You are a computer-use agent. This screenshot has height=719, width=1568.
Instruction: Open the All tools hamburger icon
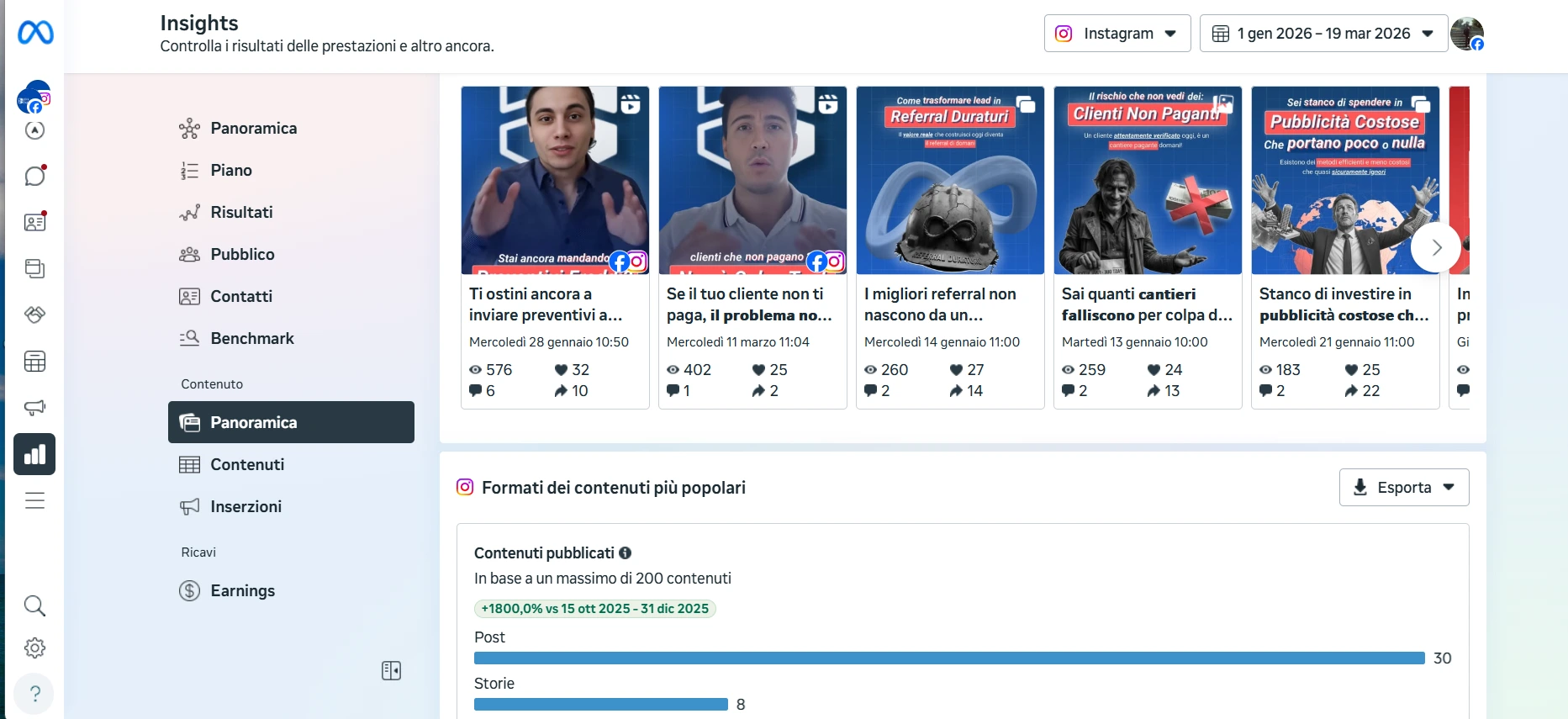click(34, 501)
